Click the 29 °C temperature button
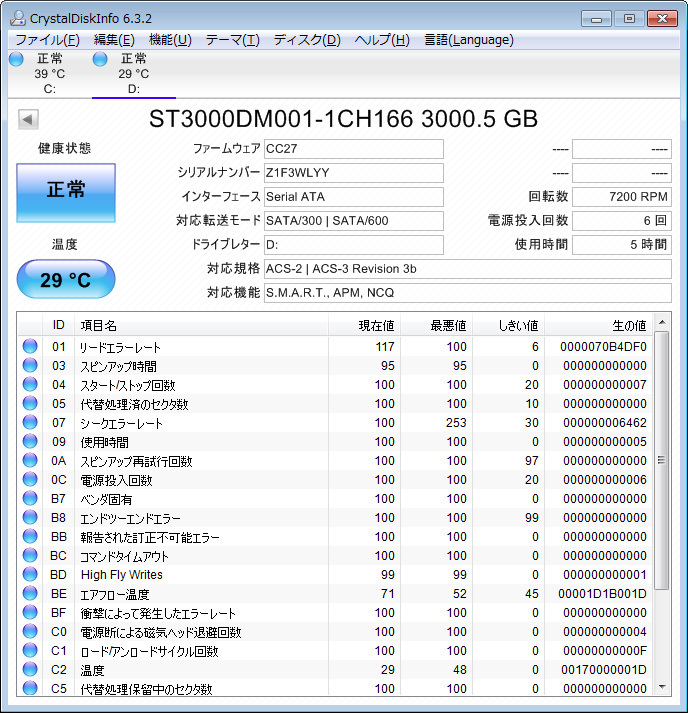The image size is (688, 713). coord(66,280)
